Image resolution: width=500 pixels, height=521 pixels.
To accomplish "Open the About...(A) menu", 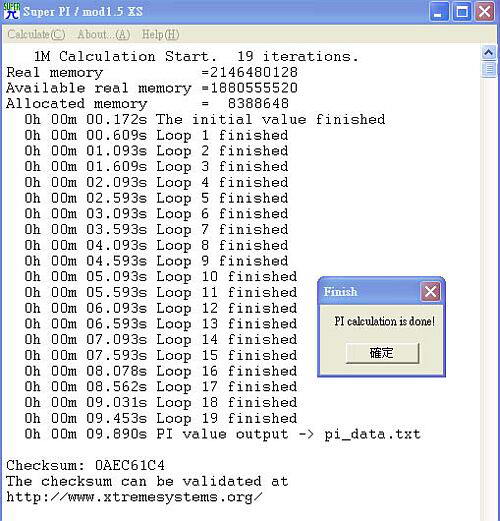I will (104, 34).
